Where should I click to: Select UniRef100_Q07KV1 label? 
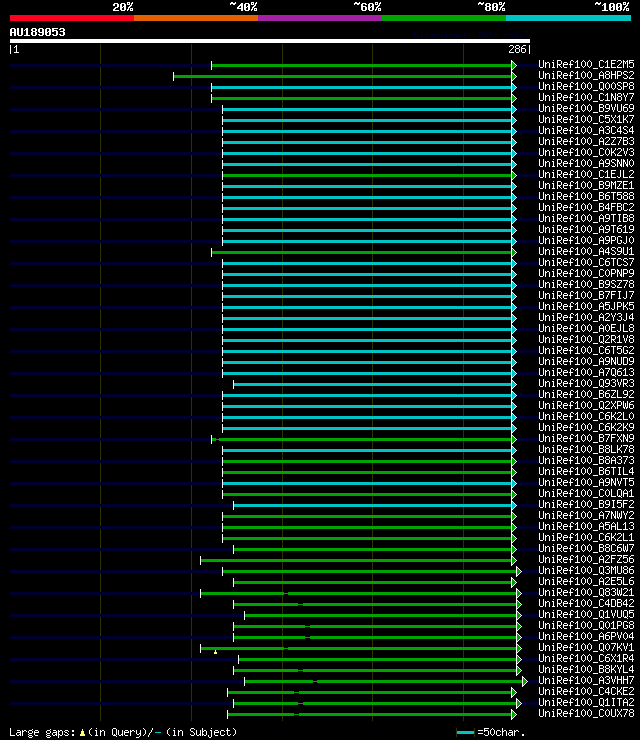tap(586, 648)
